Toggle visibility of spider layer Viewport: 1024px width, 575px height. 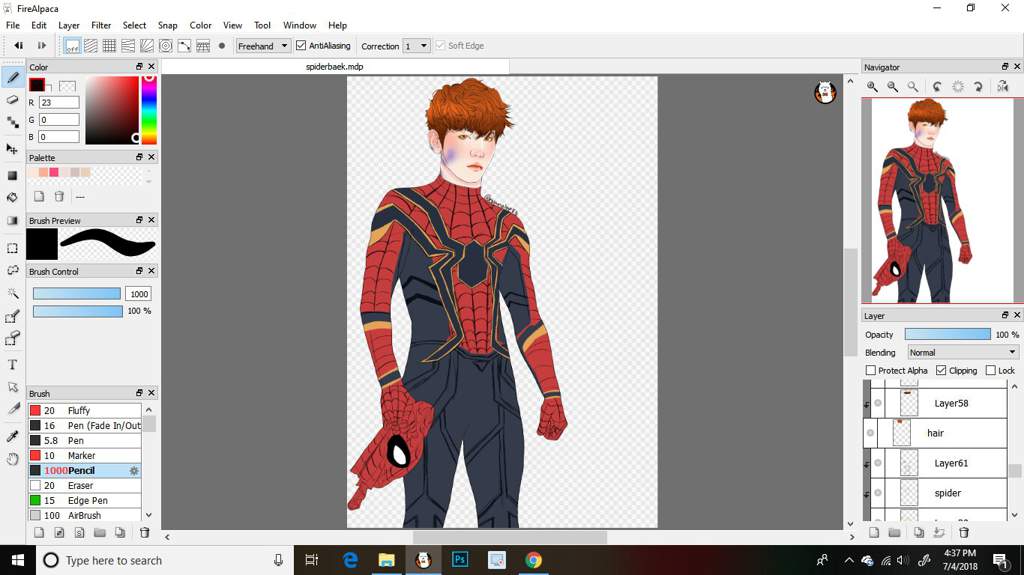[878, 493]
